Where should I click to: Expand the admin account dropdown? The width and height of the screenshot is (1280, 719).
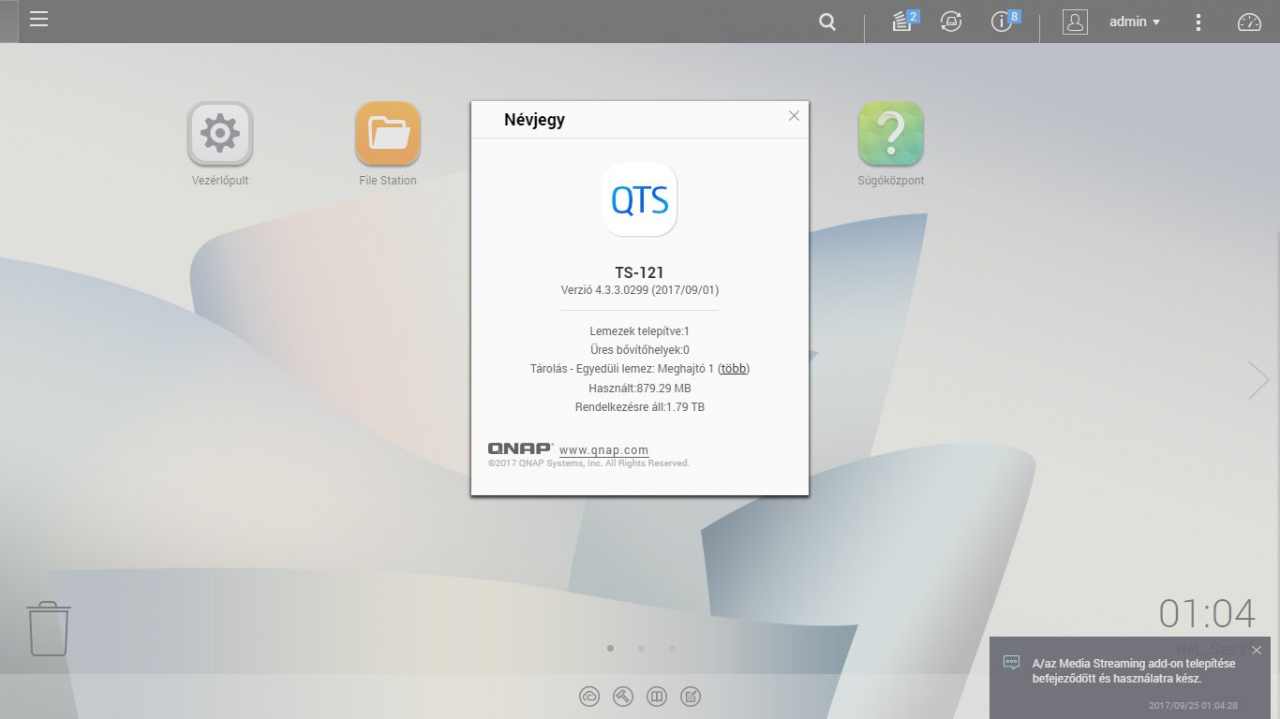[1134, 22]
